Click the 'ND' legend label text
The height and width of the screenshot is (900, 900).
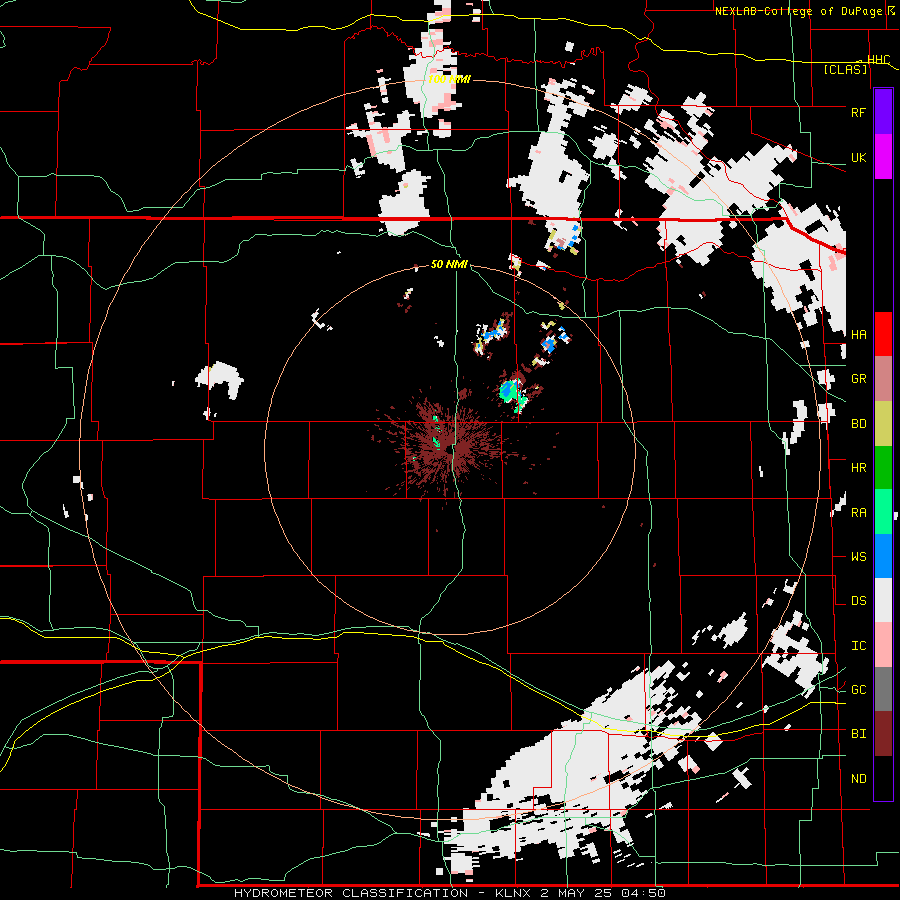pos(858,778)
